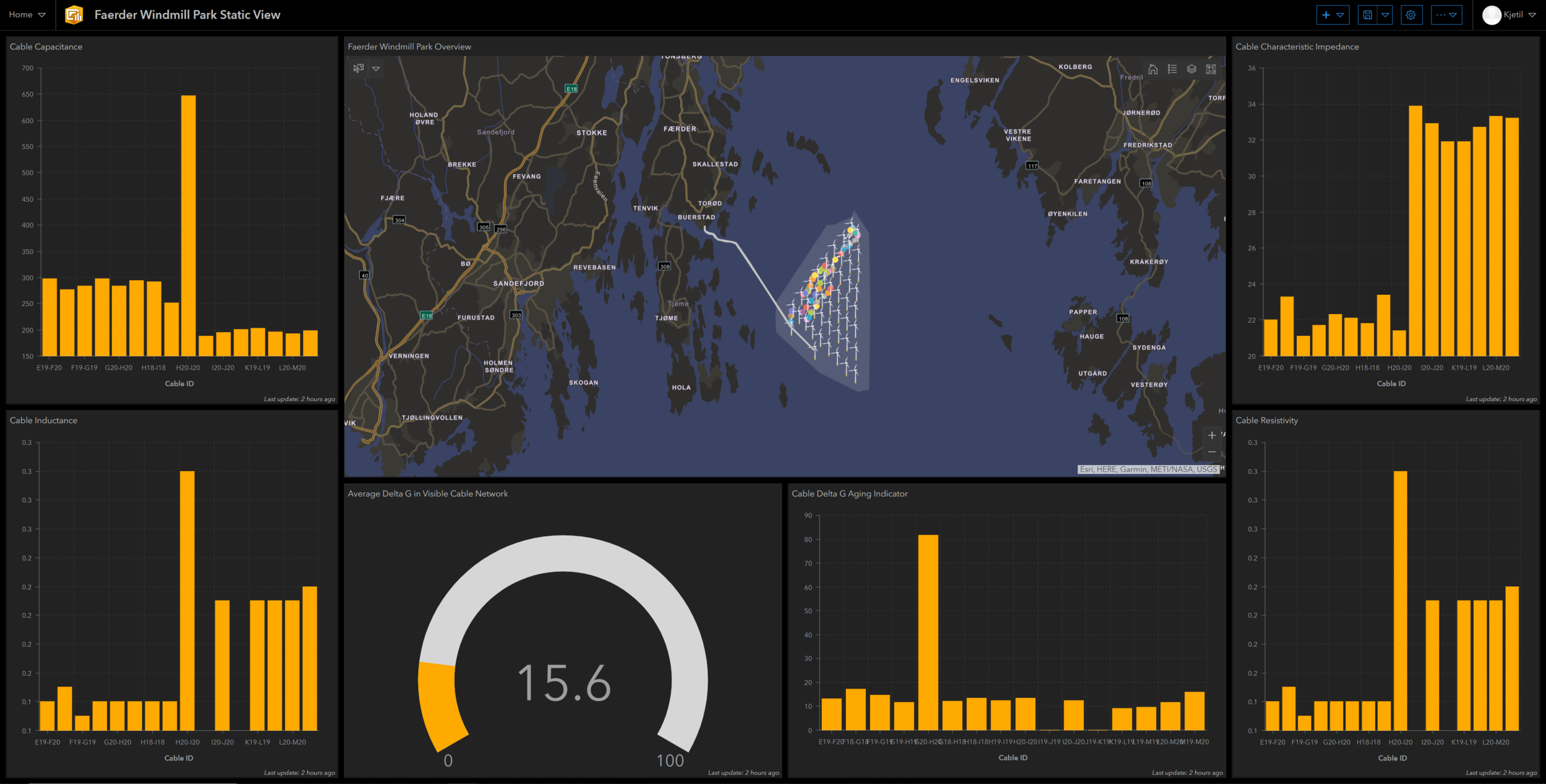Click the tallest bar in Cable Capacitance
The image size is (1546, 784).
coord(188,226)
